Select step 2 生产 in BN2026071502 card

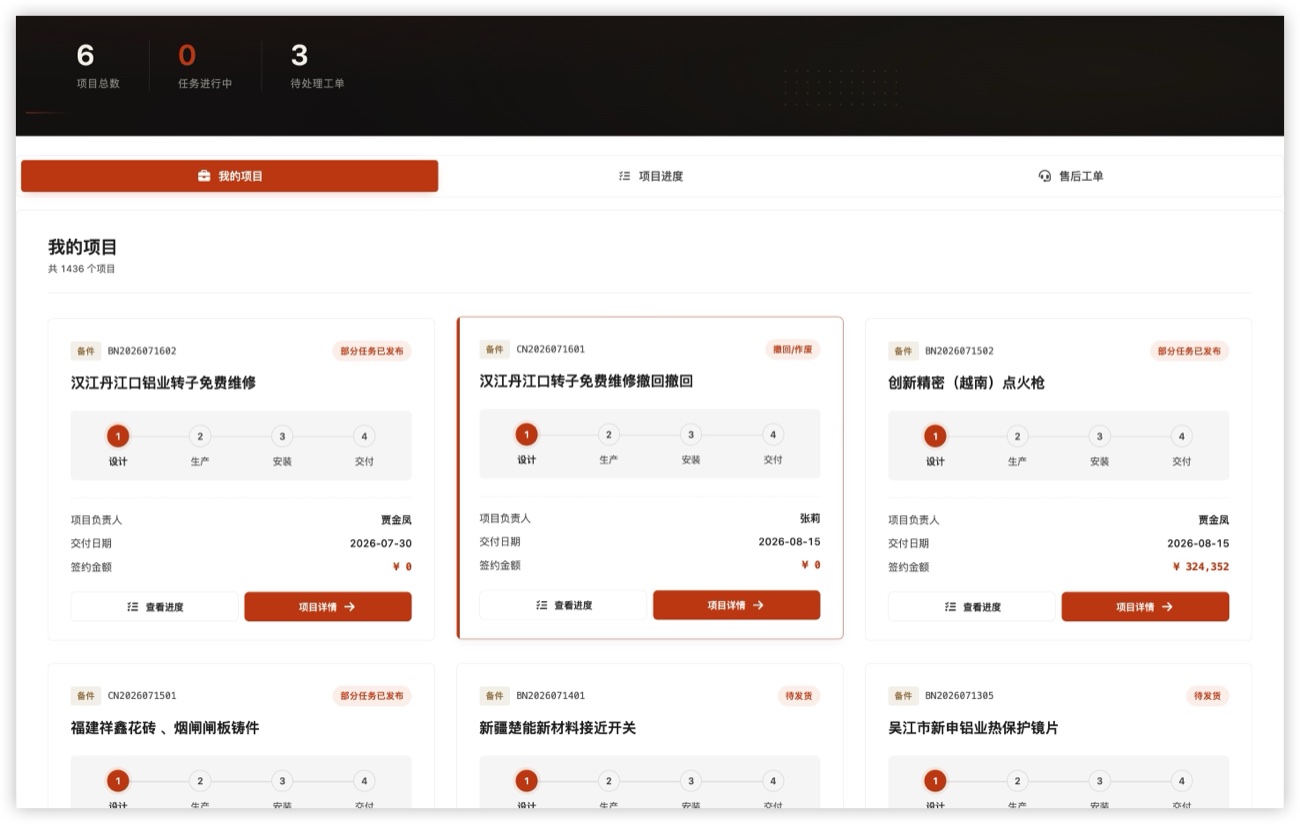click(1017, 436)
